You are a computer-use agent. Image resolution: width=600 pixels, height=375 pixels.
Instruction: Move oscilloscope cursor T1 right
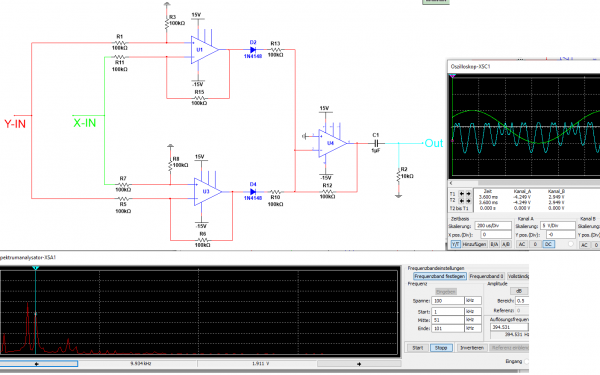pyautogui.click(x=468, y=194)
